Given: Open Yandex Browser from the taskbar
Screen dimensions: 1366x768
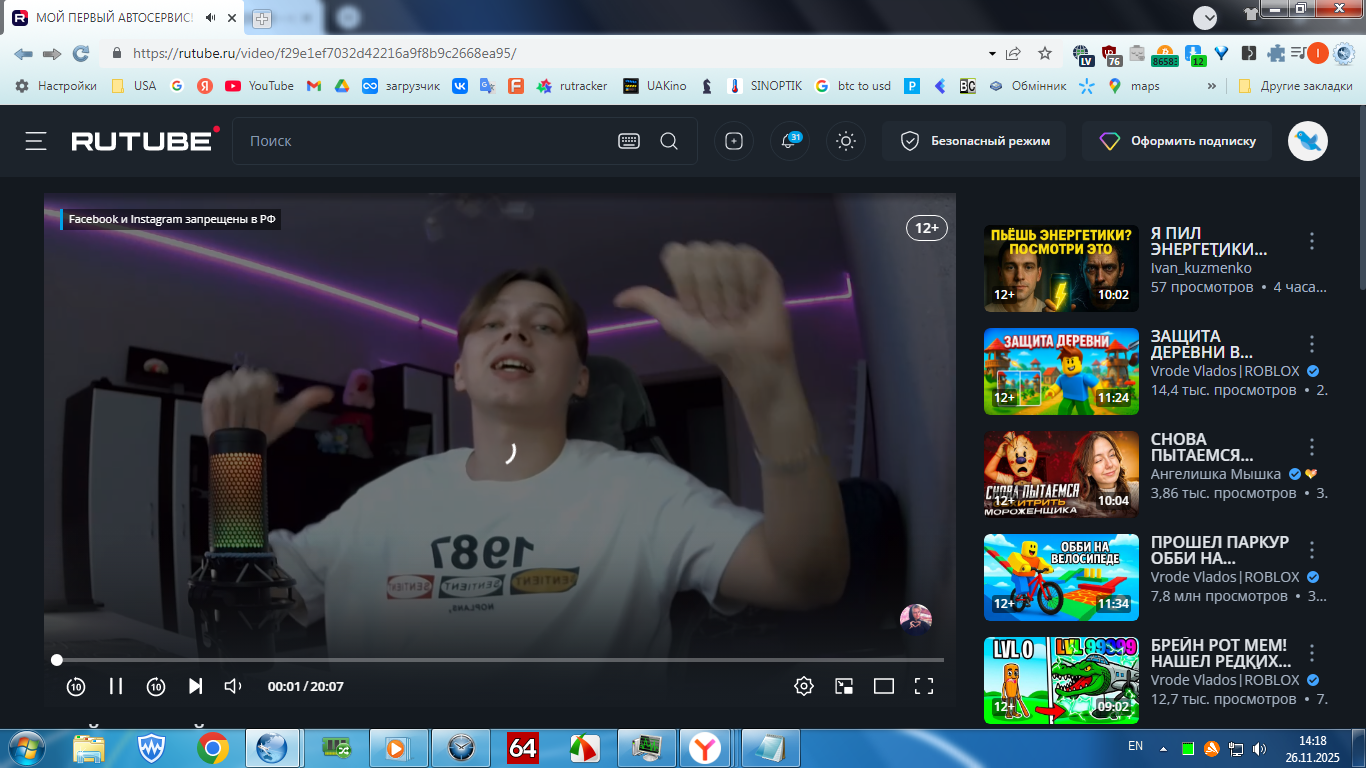Looking at the screenshot, I should click(704, 748).
